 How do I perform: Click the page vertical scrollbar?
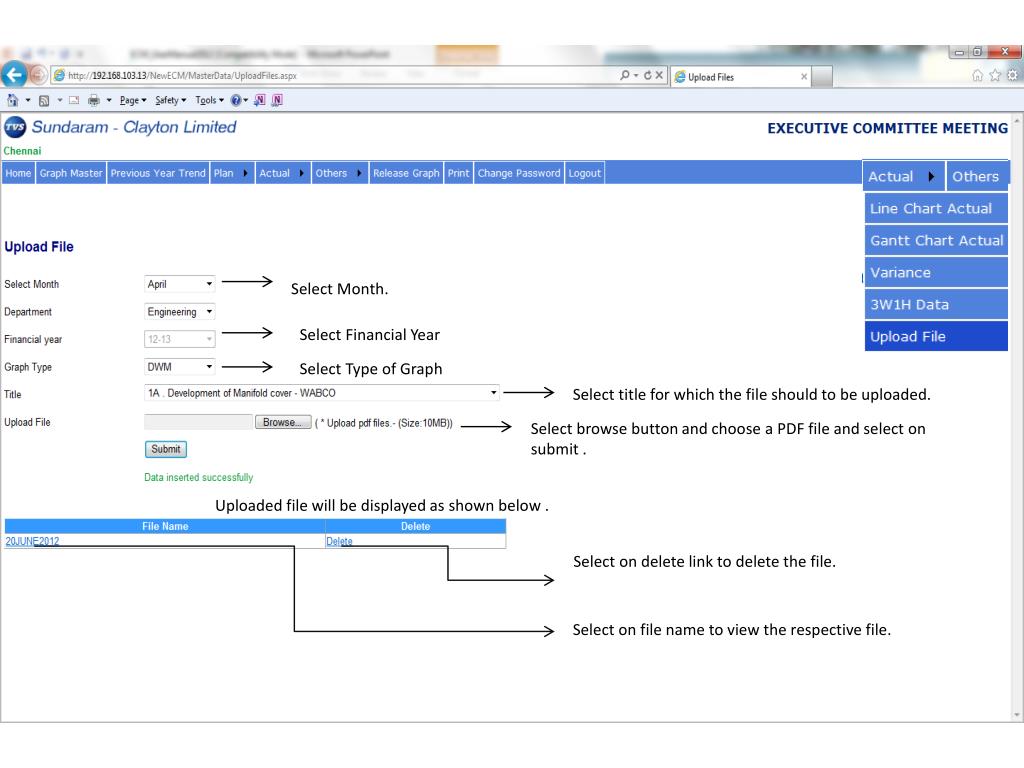point(1017,417)
